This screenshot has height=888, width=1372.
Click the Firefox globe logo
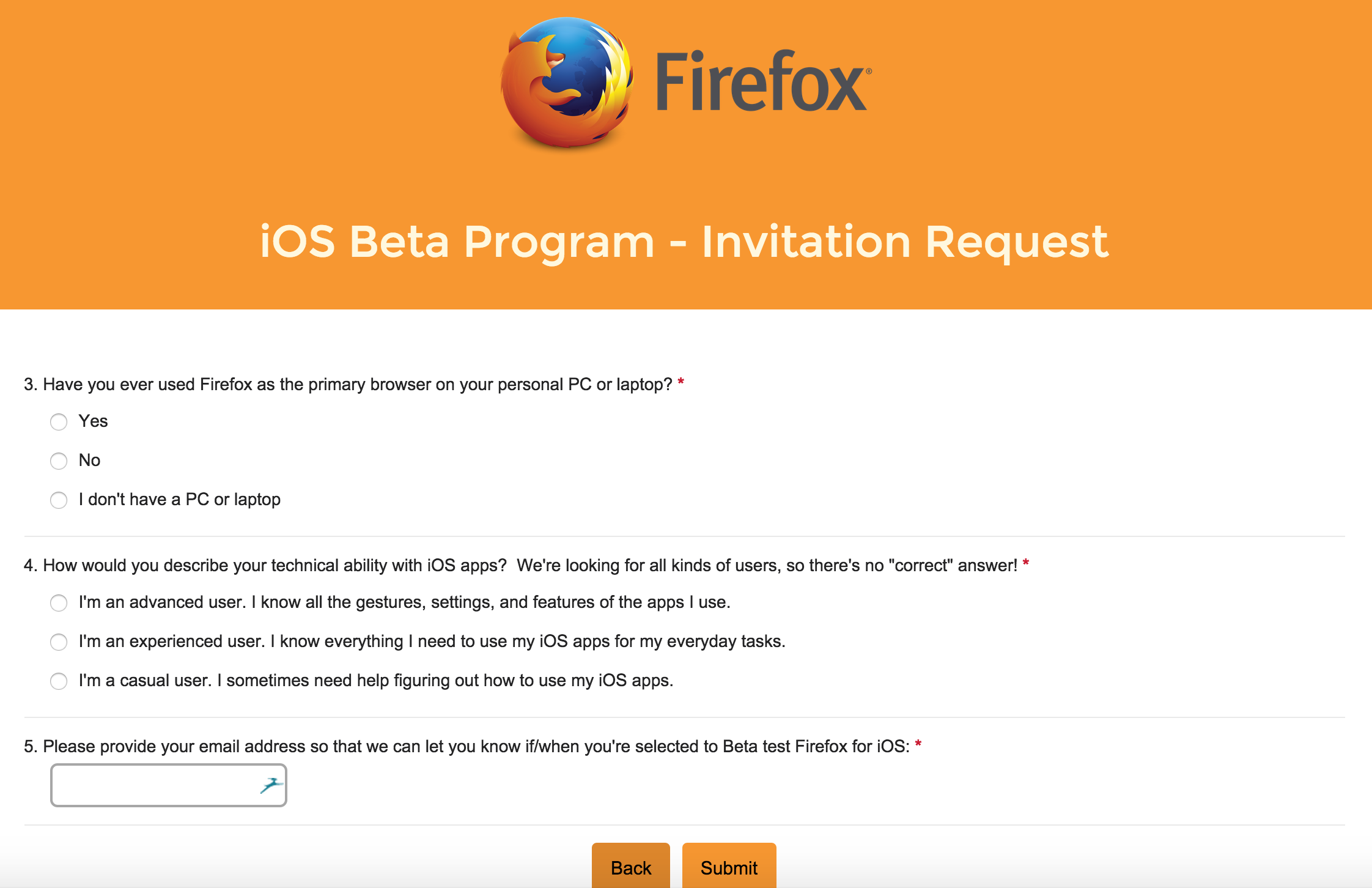[x=566, y=83]
